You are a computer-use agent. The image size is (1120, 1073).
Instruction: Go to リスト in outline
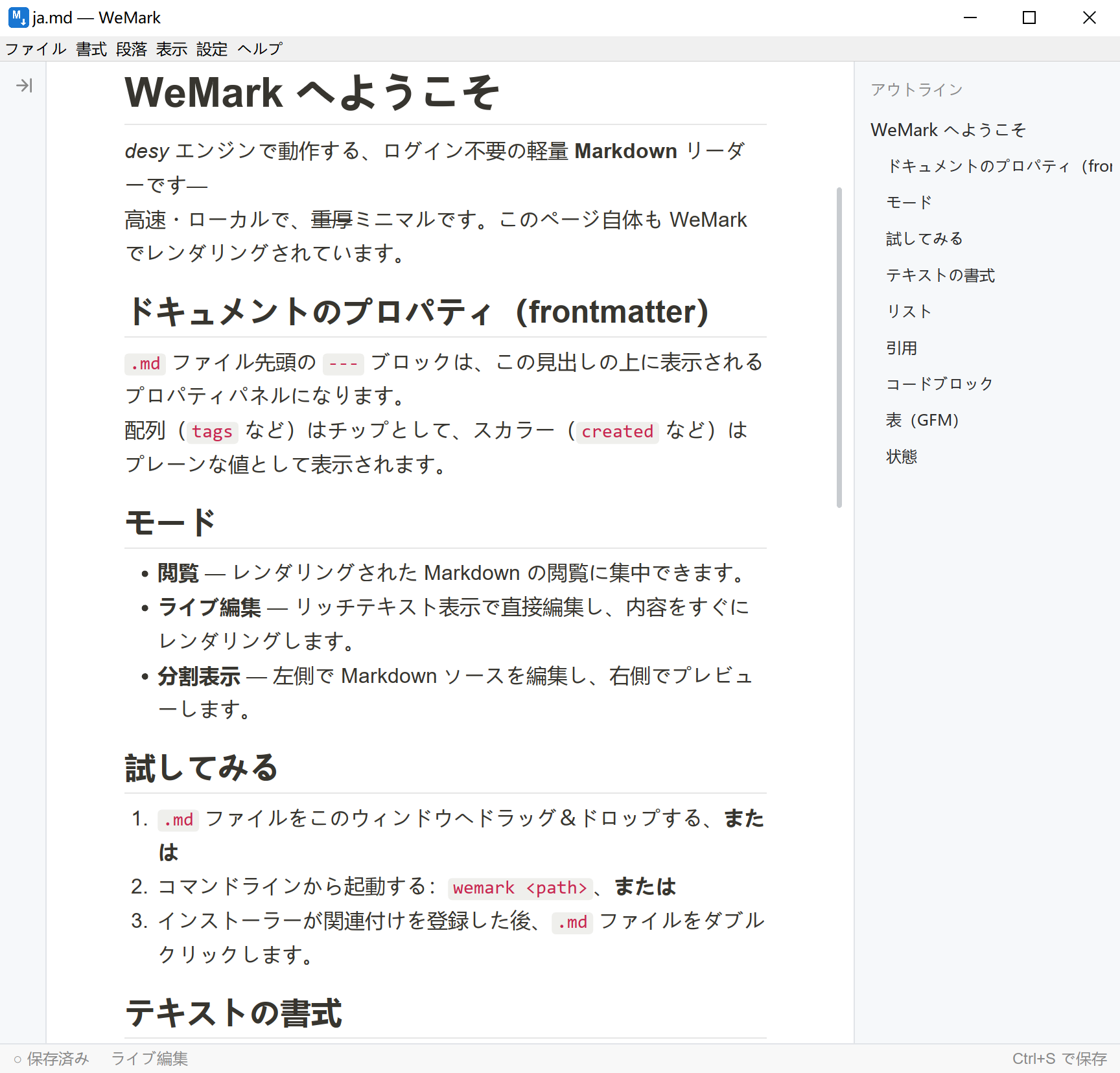[x=909, y=312]
